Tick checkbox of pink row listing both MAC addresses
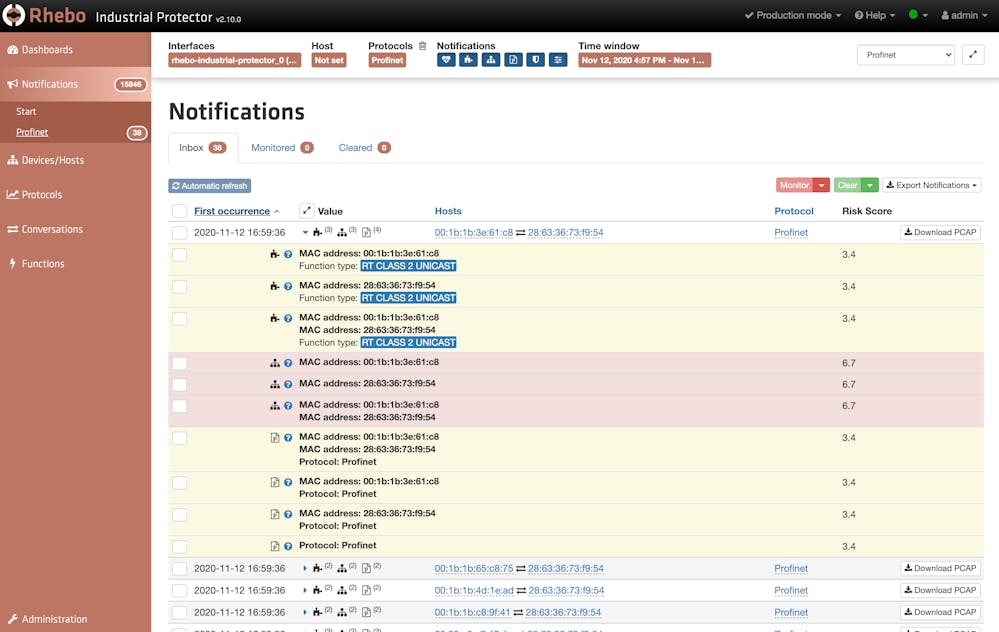This screenshot has width=999, height=632. [180, 406]
